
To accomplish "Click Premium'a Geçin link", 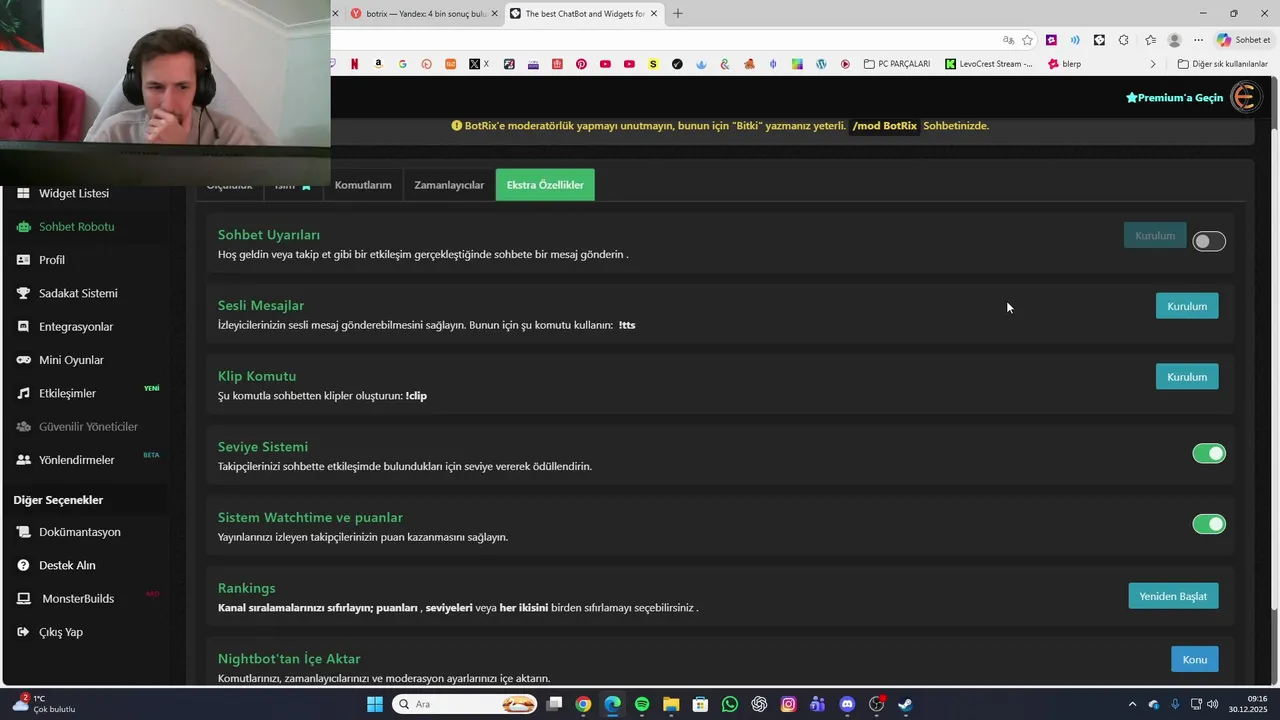I will point(1174,98).
